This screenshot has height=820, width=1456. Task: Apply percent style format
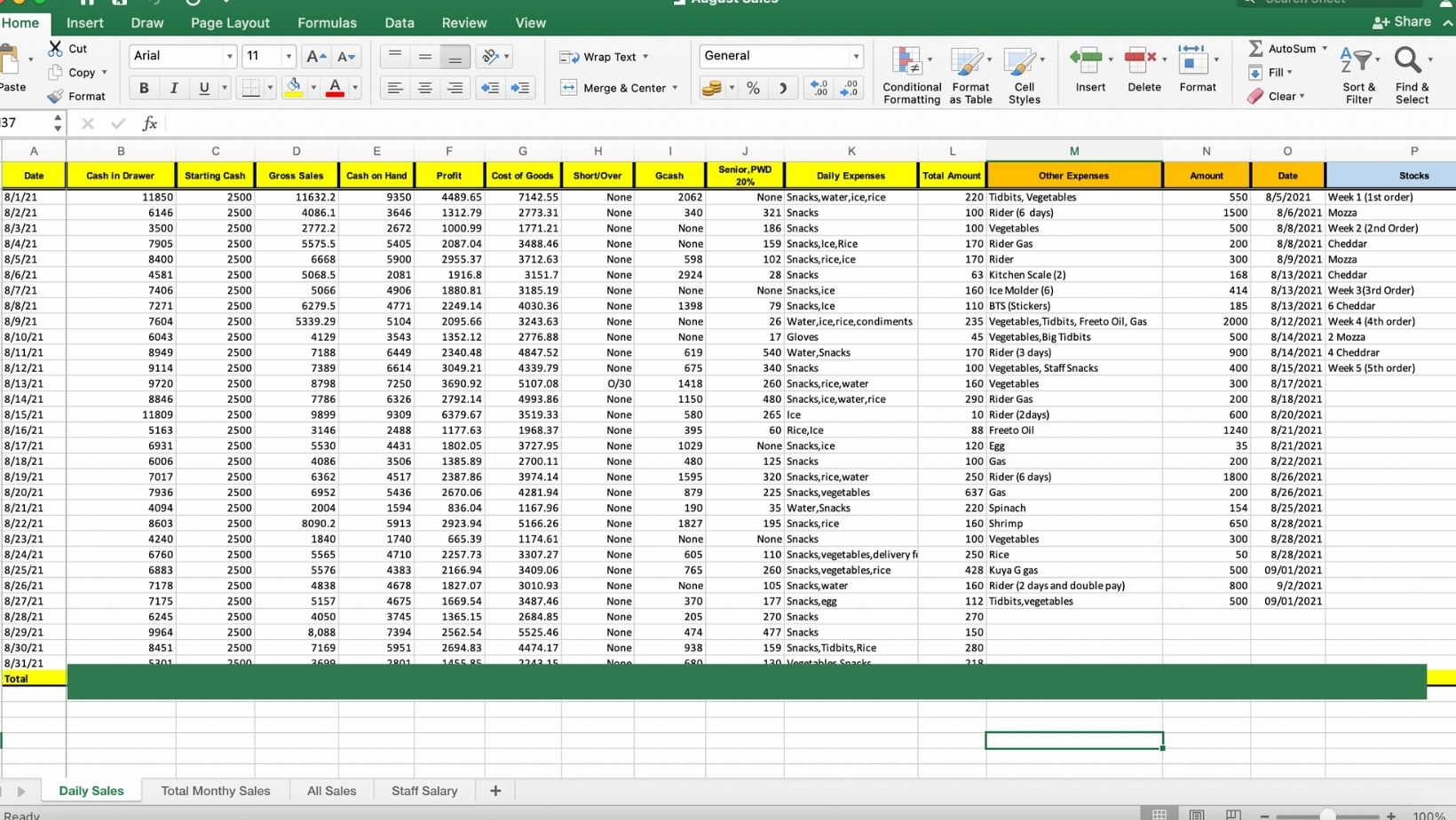tap(753, 88)
